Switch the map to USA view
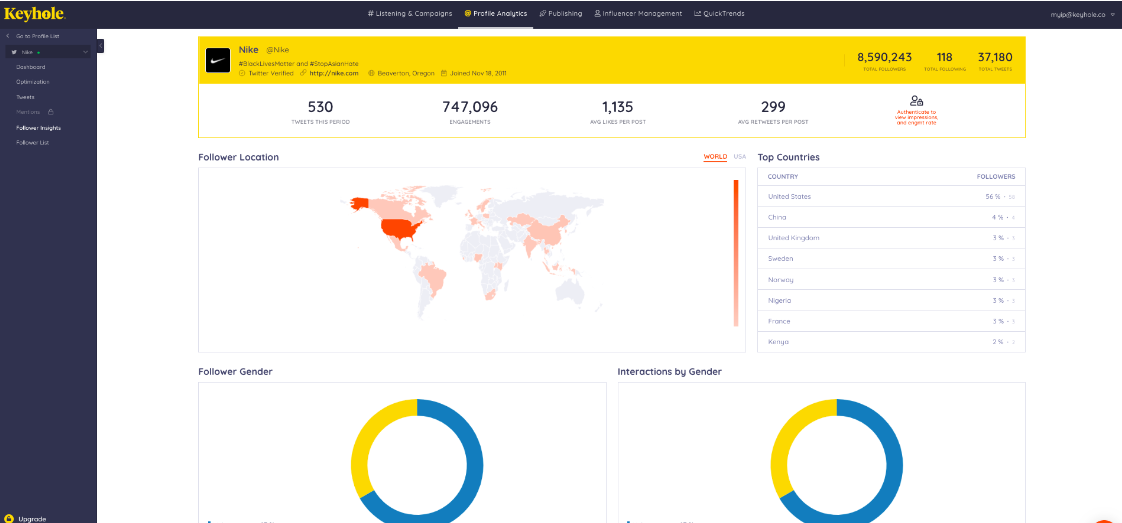 tap(739, 157)
